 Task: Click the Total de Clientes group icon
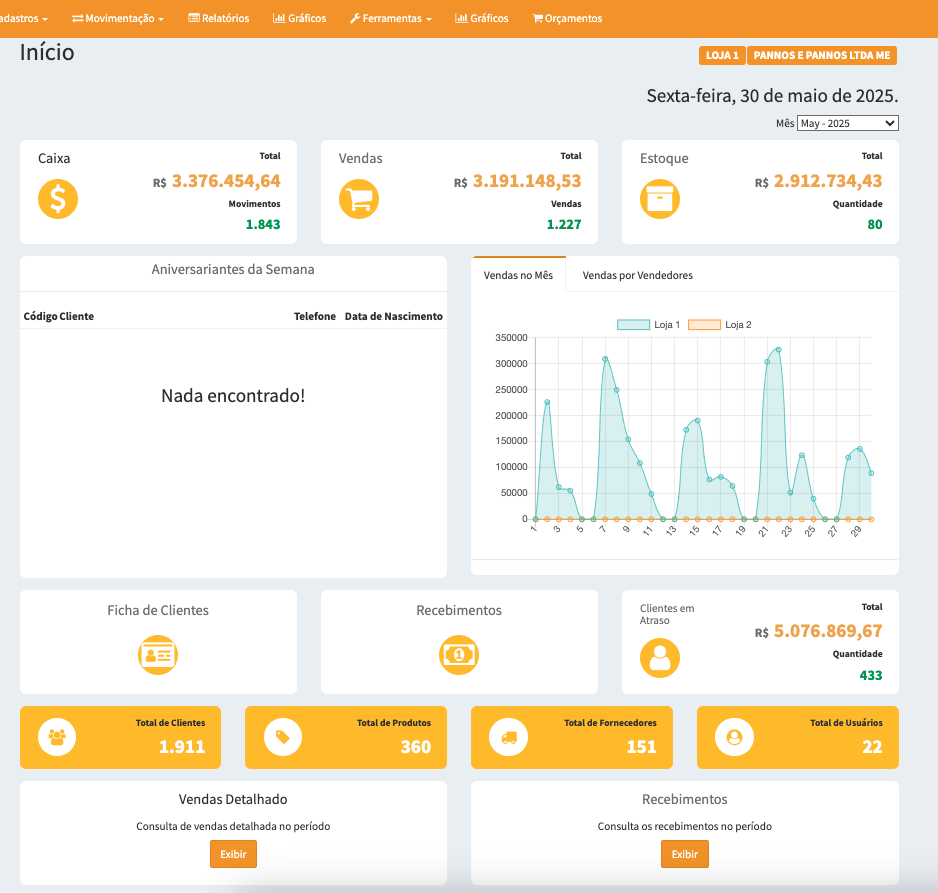57,737
